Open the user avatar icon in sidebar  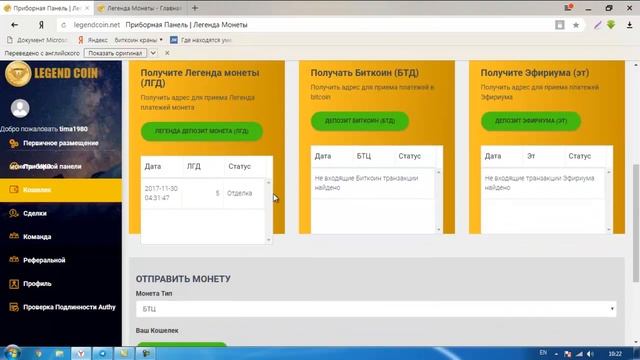click(x=20, y=108)
